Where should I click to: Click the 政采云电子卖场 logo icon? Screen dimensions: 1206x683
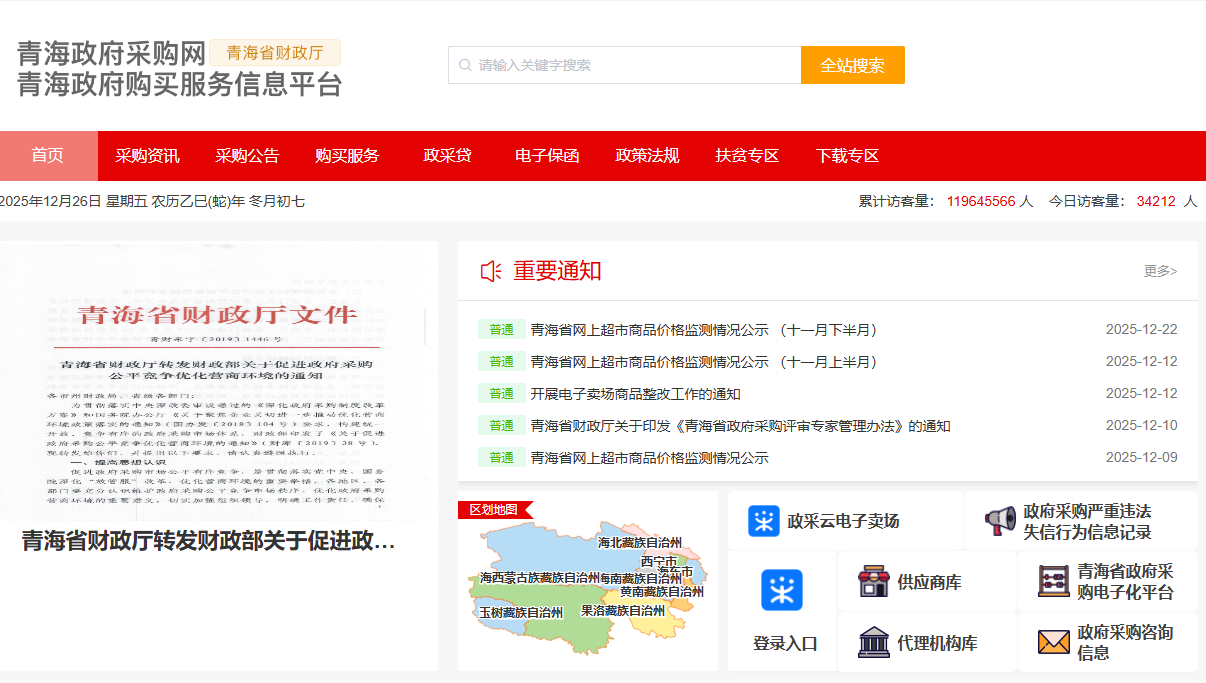click(764, 521)
